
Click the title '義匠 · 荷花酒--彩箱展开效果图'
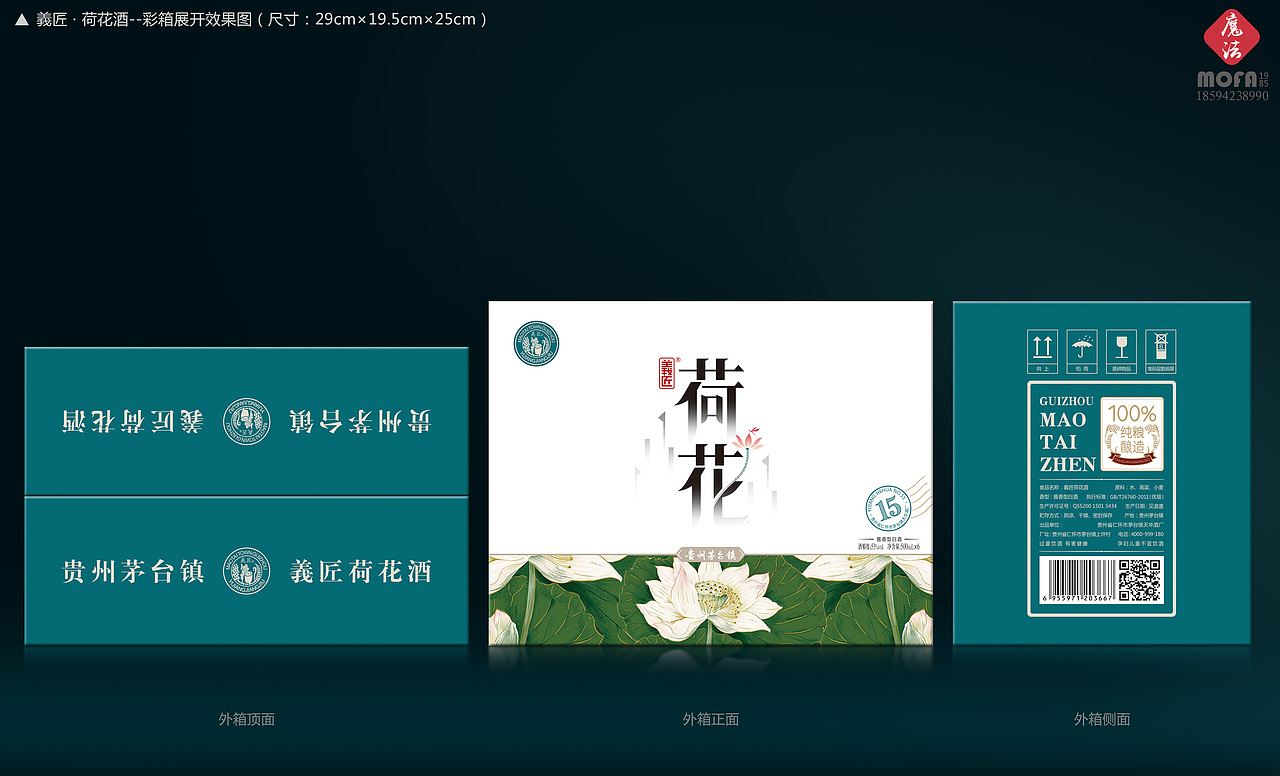(146, 19)
